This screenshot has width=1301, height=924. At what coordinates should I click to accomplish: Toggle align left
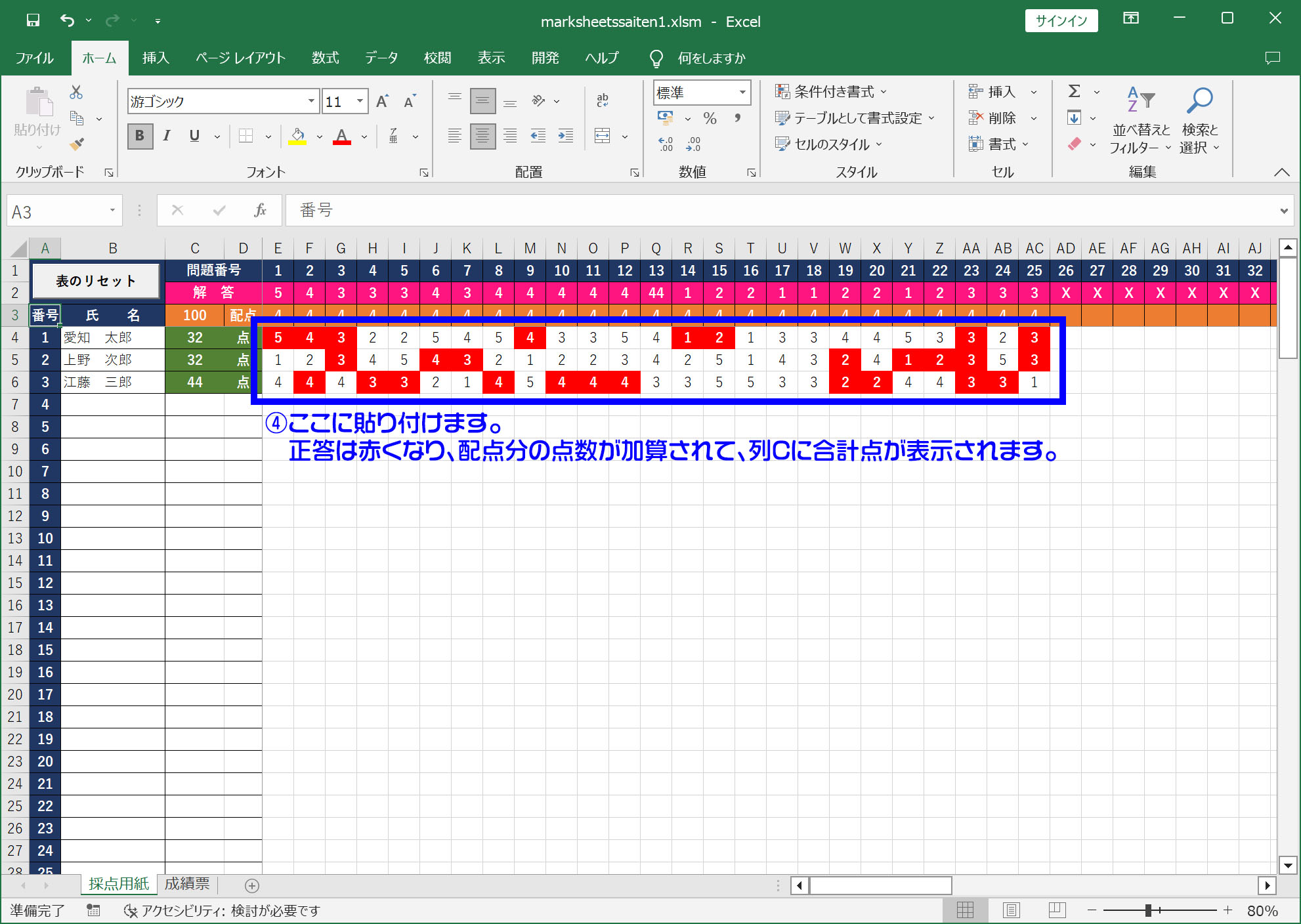click(454, 136)
